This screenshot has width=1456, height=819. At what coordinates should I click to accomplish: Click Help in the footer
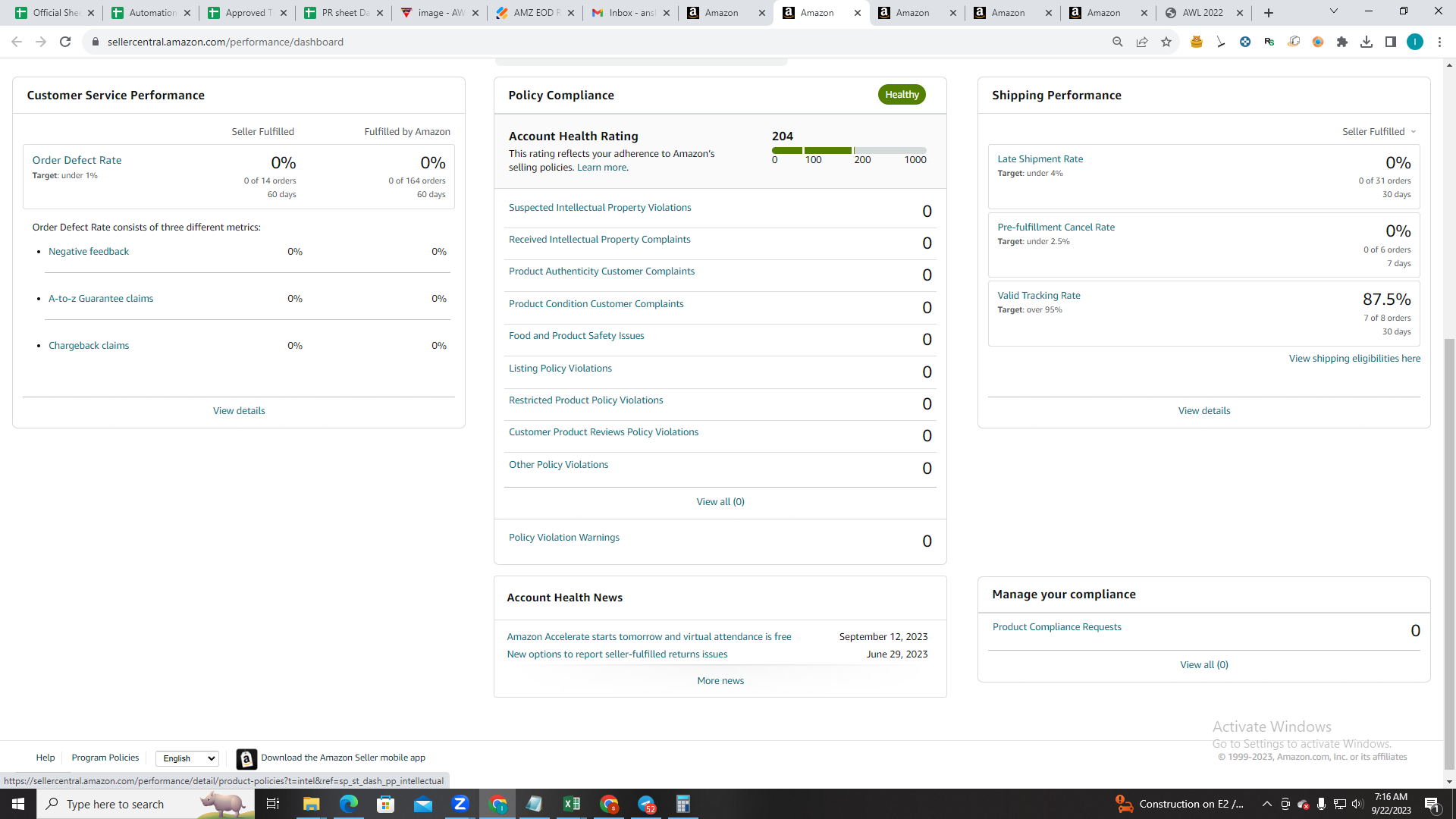pos(45,758)
